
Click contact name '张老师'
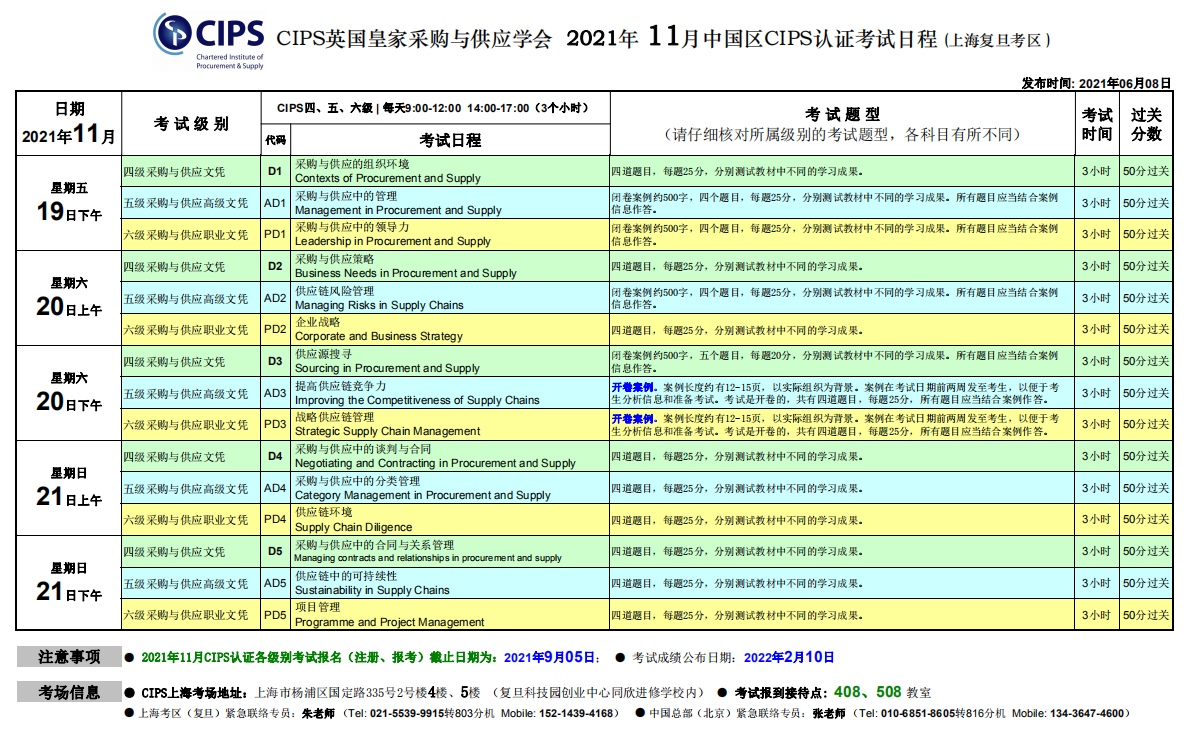pos(829,714)
